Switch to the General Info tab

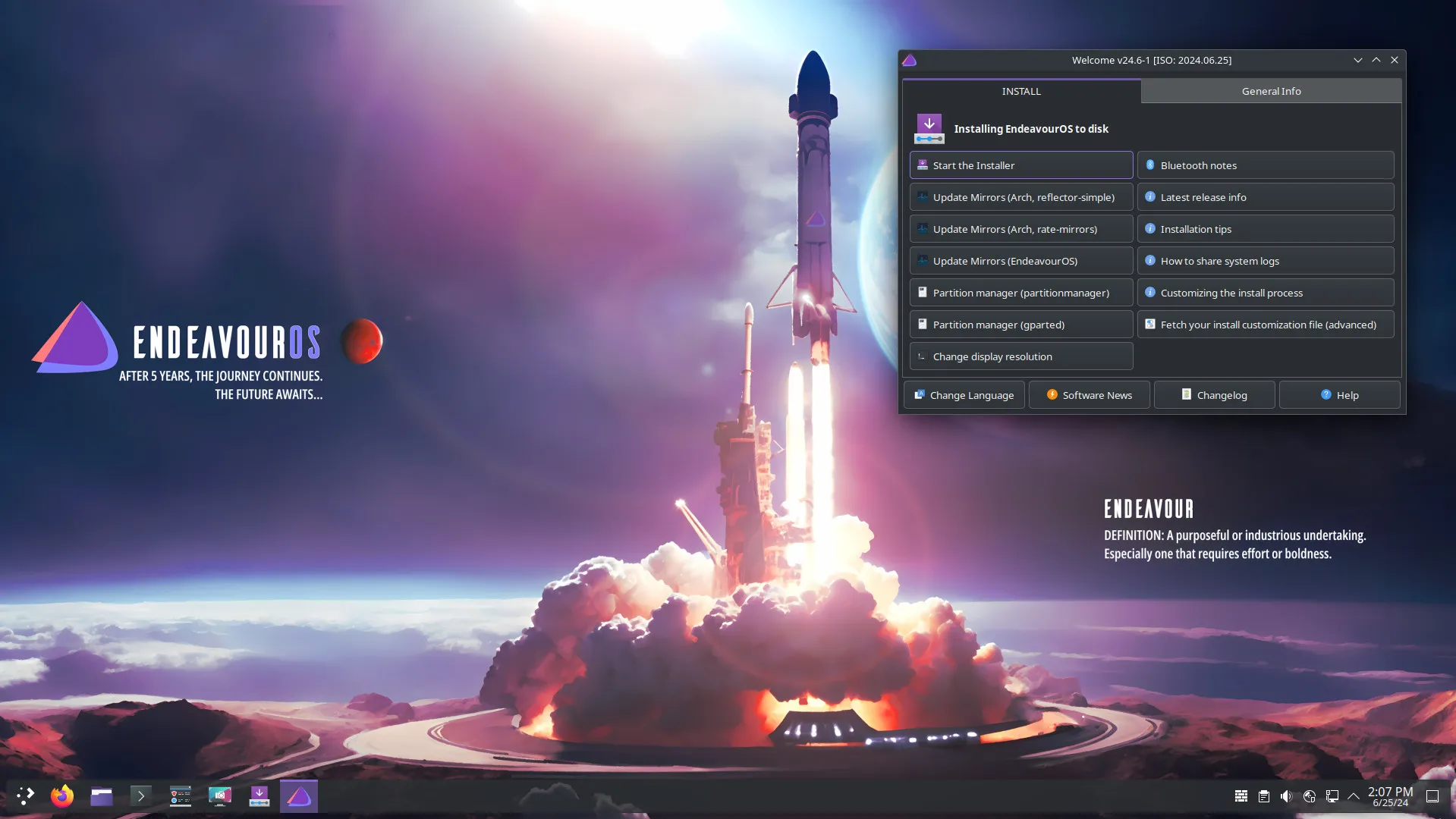point(1271,91)
